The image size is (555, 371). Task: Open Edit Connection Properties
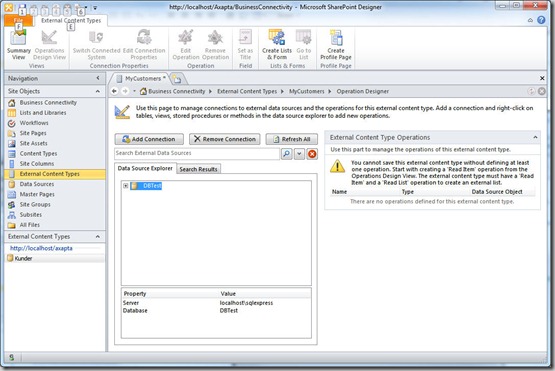pos(144,45)
